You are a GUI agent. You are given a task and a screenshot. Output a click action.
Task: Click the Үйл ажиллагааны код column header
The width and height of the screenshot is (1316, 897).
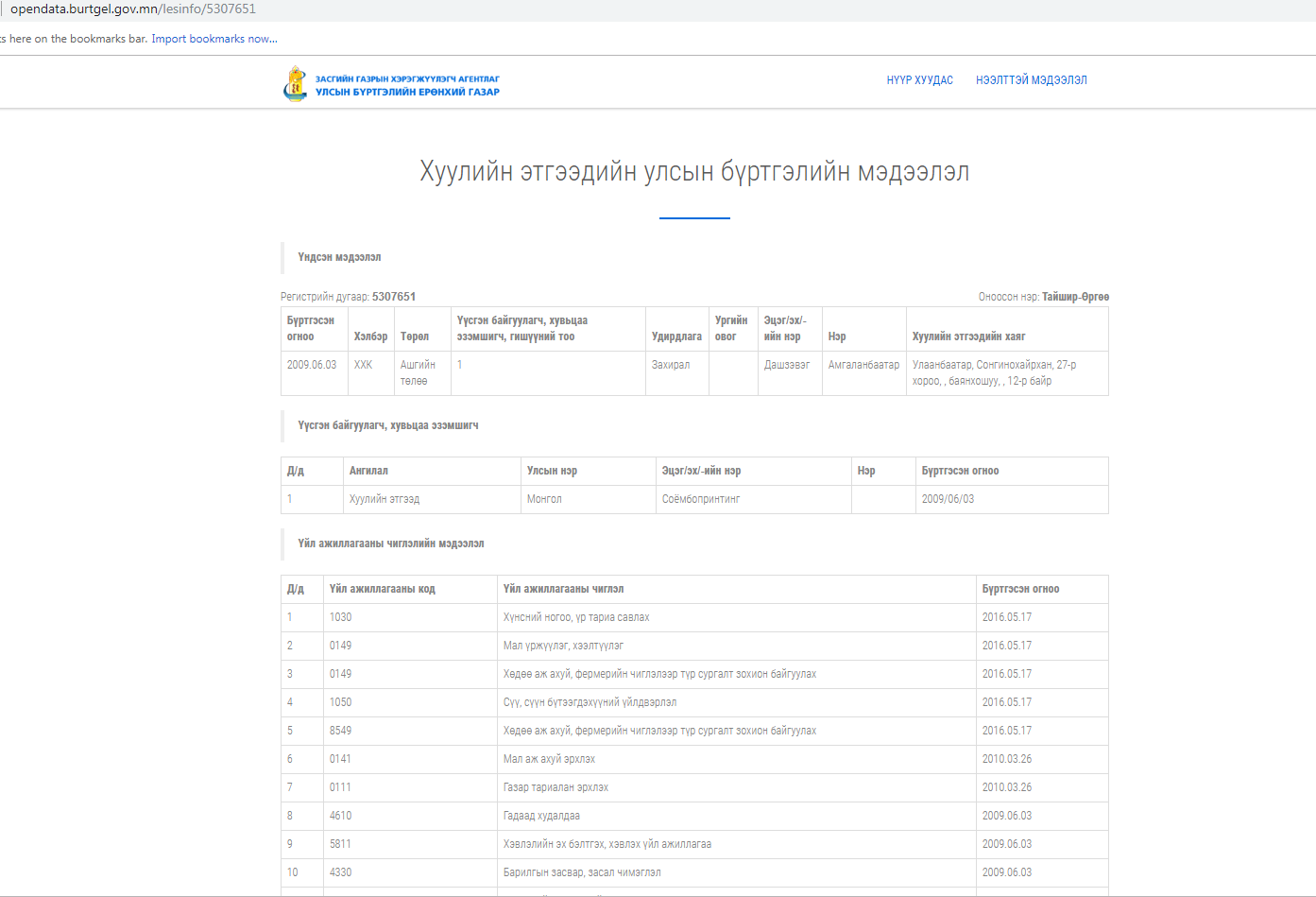[382, 589]
